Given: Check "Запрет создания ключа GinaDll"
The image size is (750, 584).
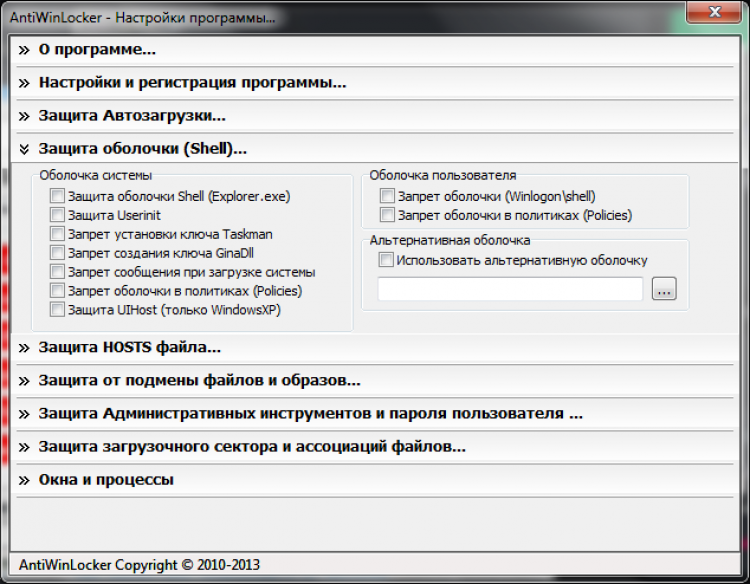Looking at the screenshot, I should pos(57,253).
